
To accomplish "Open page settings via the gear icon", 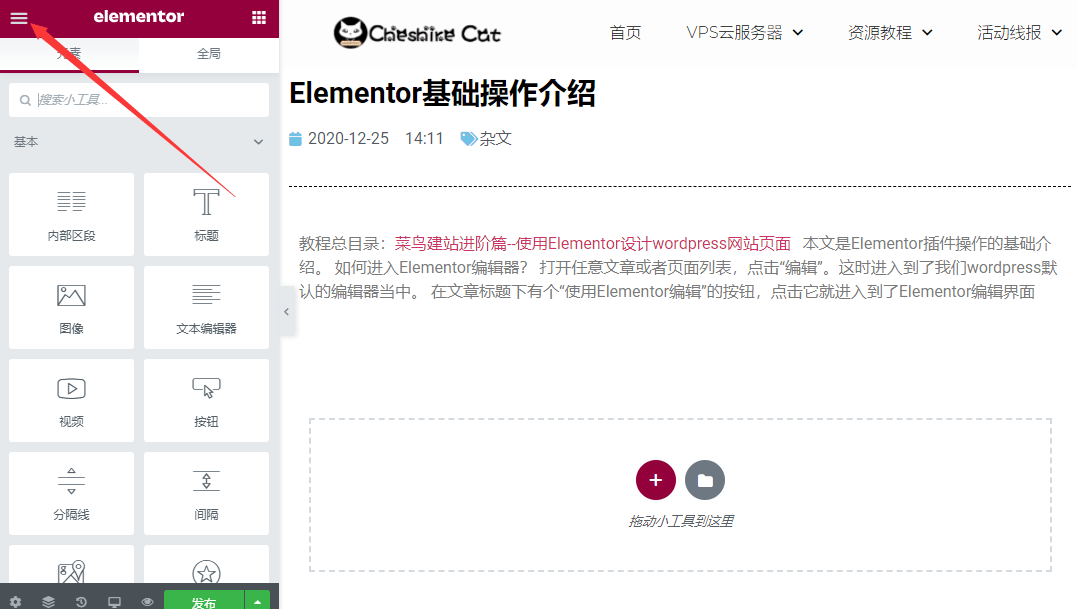I will click(16, 601).
